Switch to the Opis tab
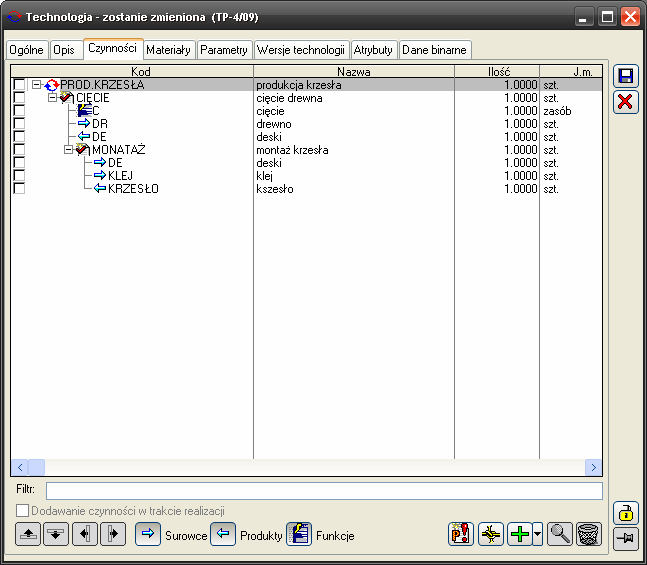647x565 pixels. 64,50
